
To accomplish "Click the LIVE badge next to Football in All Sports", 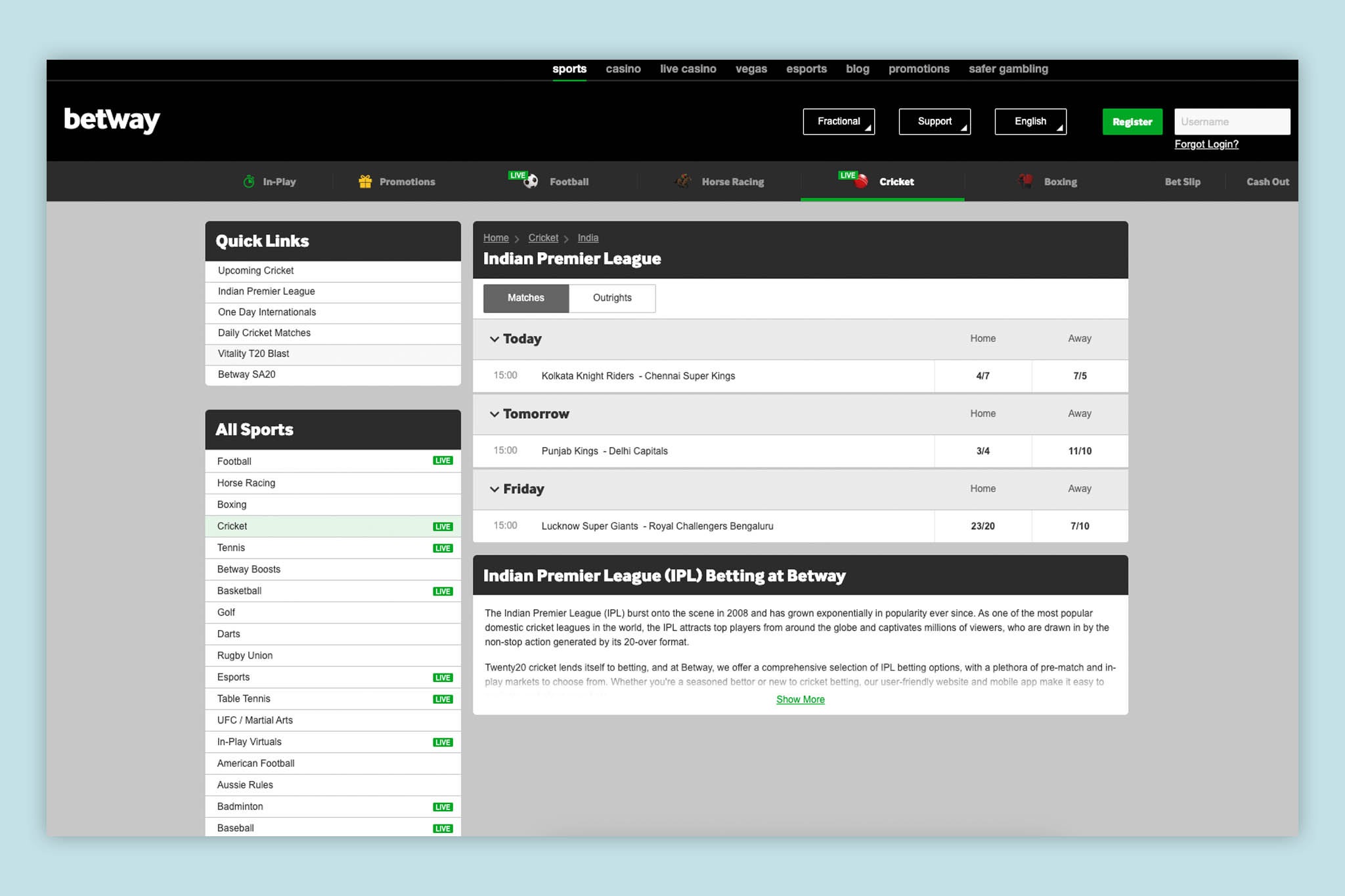I will pos(443,461).
